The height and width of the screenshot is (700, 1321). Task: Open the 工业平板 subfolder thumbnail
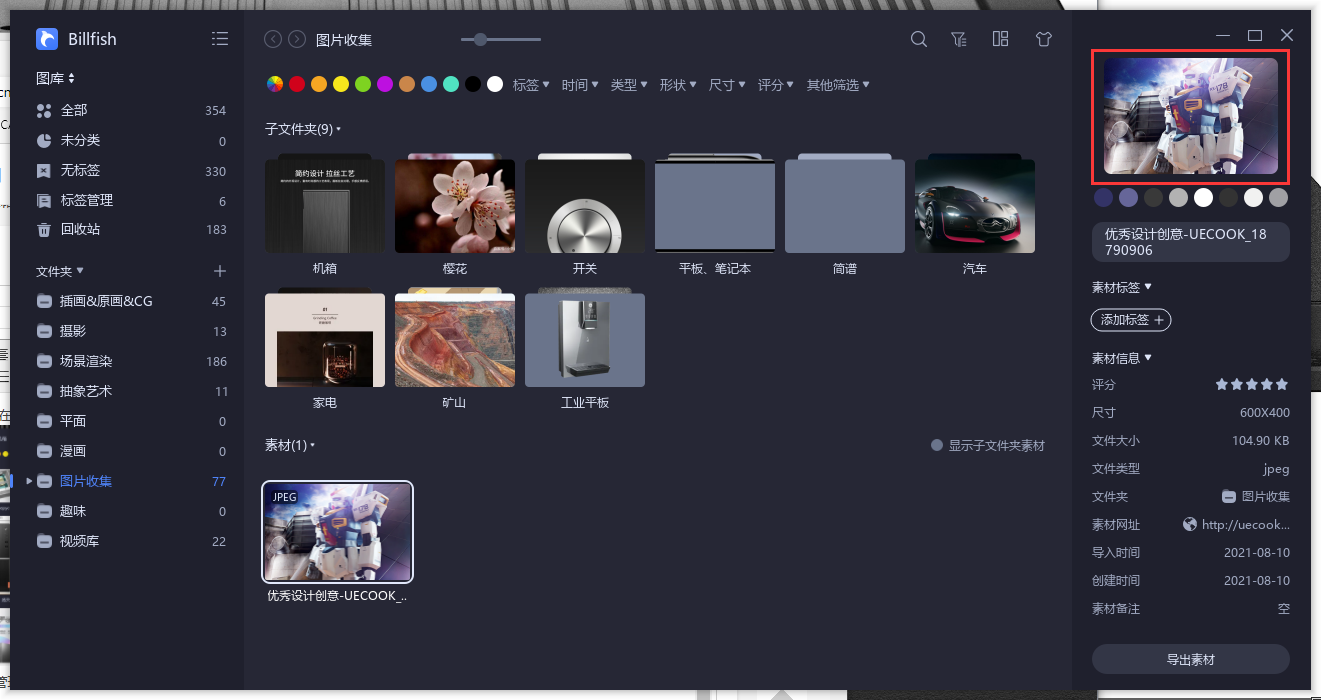click(x=585, y=339)
